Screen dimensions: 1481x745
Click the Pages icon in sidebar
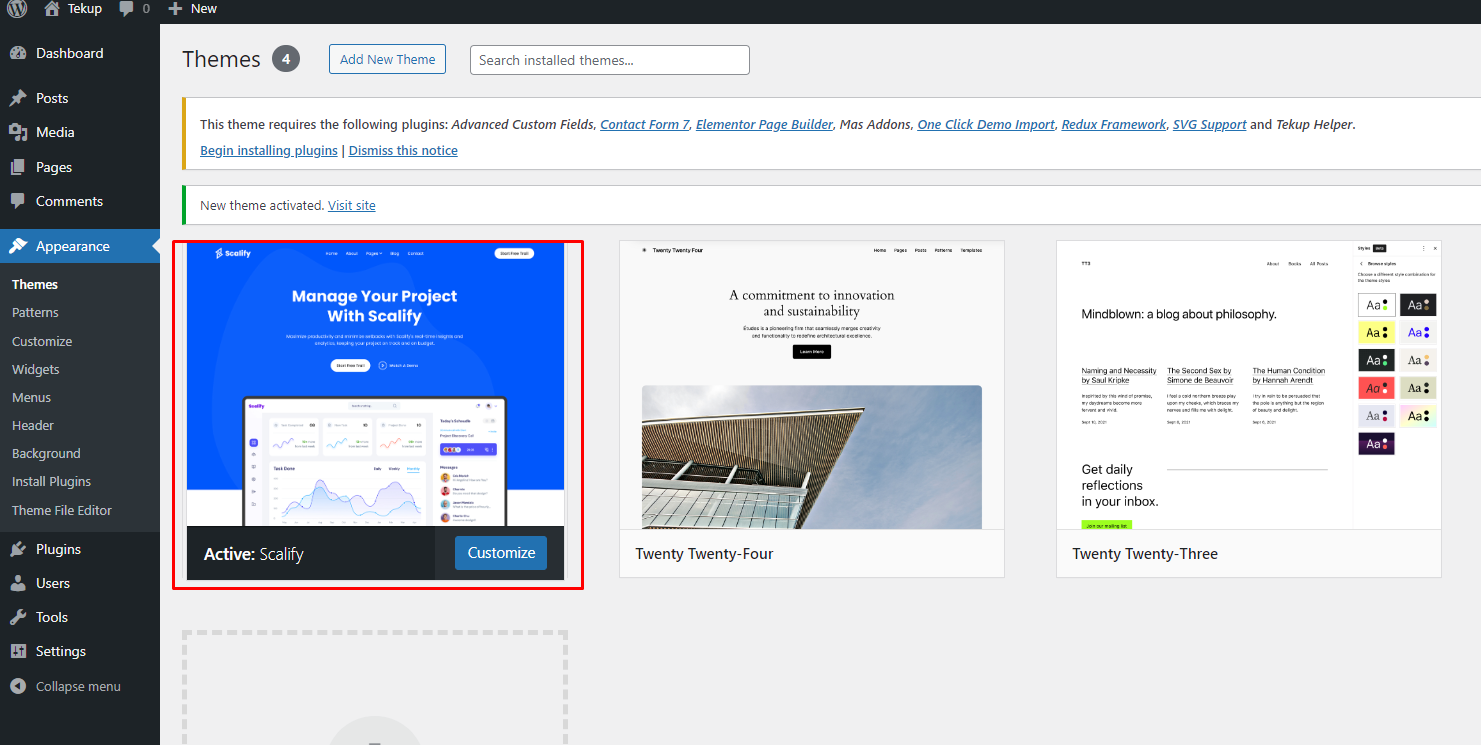18,167
